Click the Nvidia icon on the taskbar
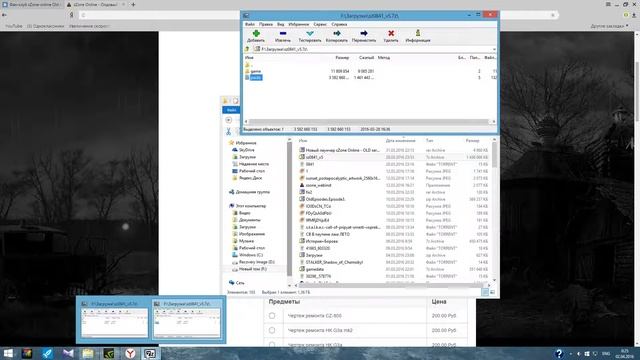This screenshot has height=360, width=640. (x=109, y=353)
